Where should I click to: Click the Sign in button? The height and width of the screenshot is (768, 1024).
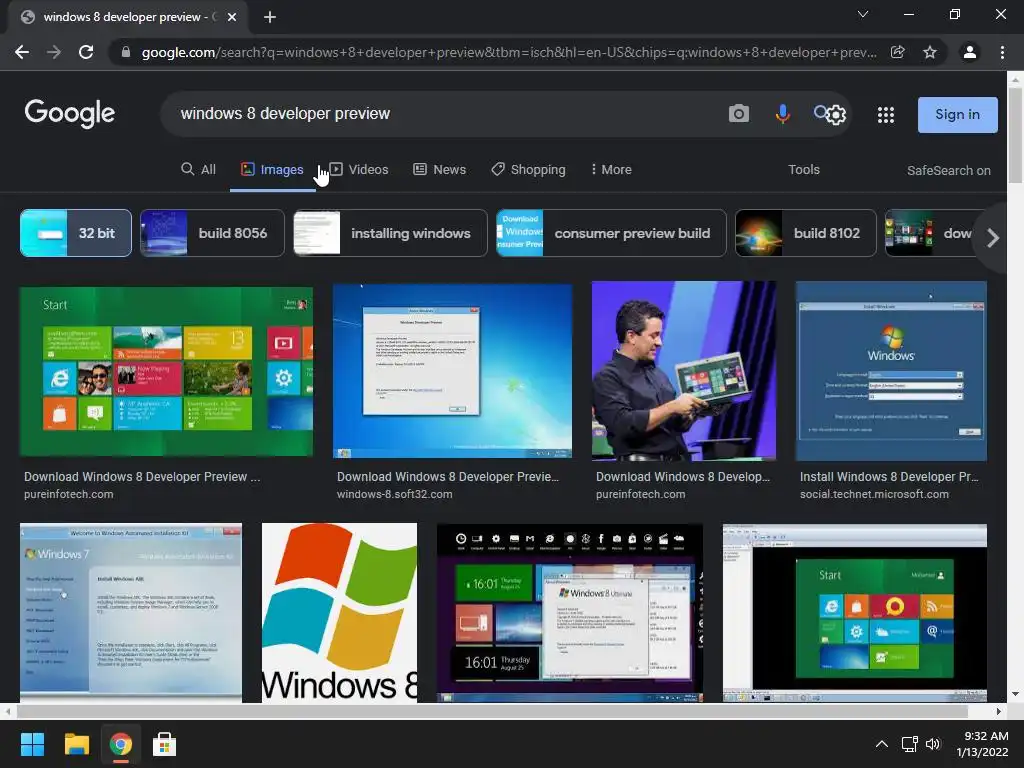click(957, 114)
